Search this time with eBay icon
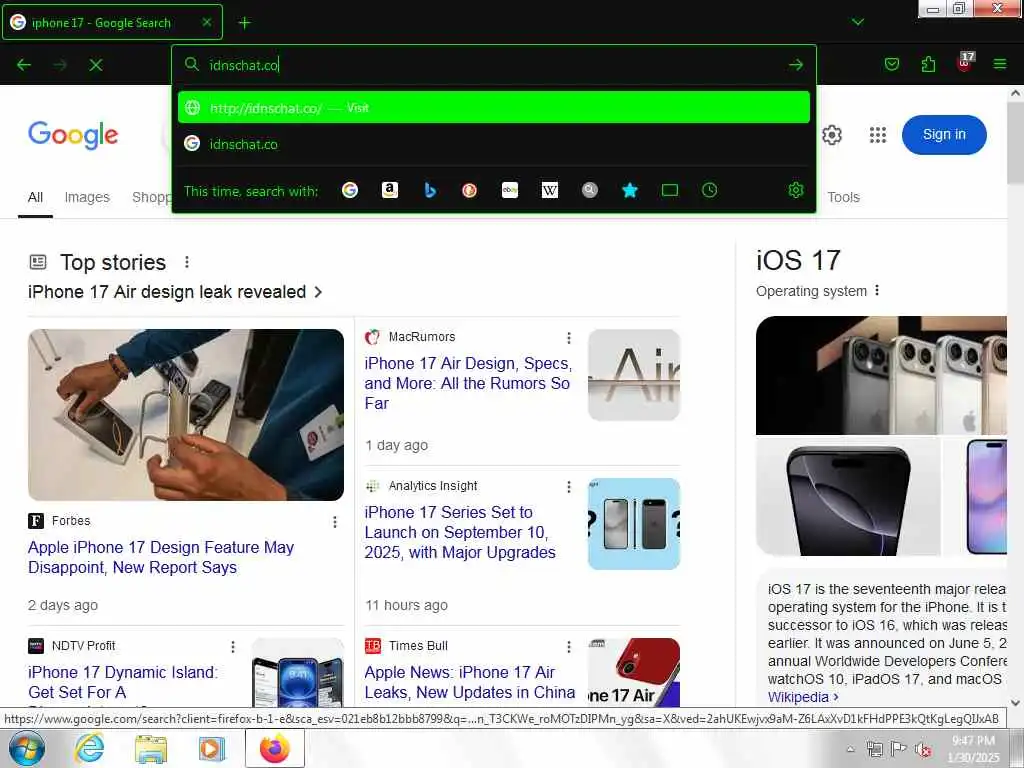Image resolution: width=1024 pixels, height=768 pixels. click(x=509, y=190)
